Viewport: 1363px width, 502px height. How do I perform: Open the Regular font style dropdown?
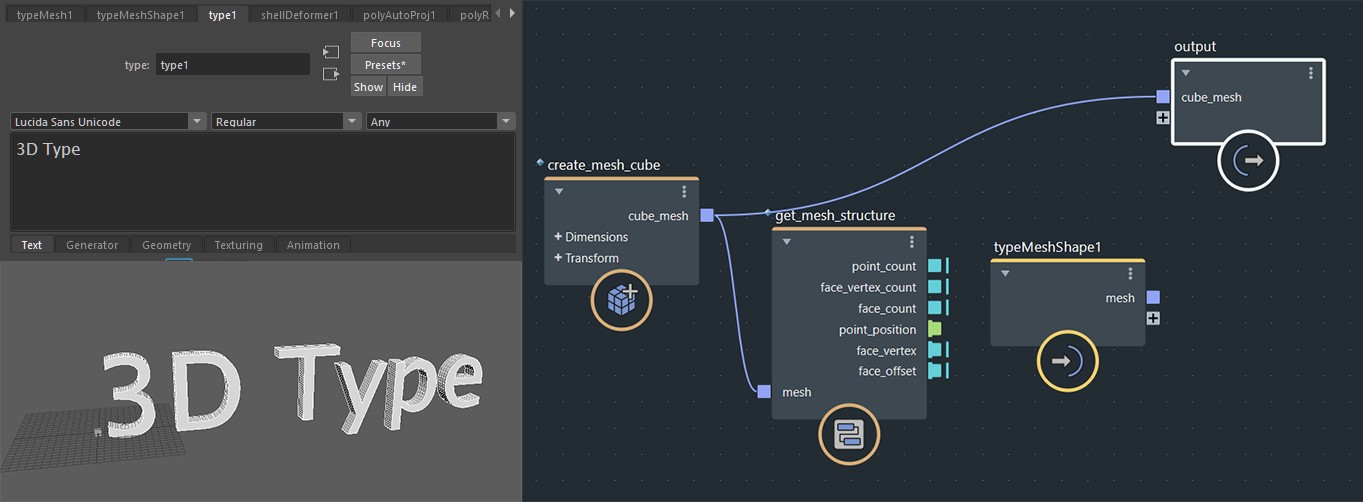click(x=286, y=121)
